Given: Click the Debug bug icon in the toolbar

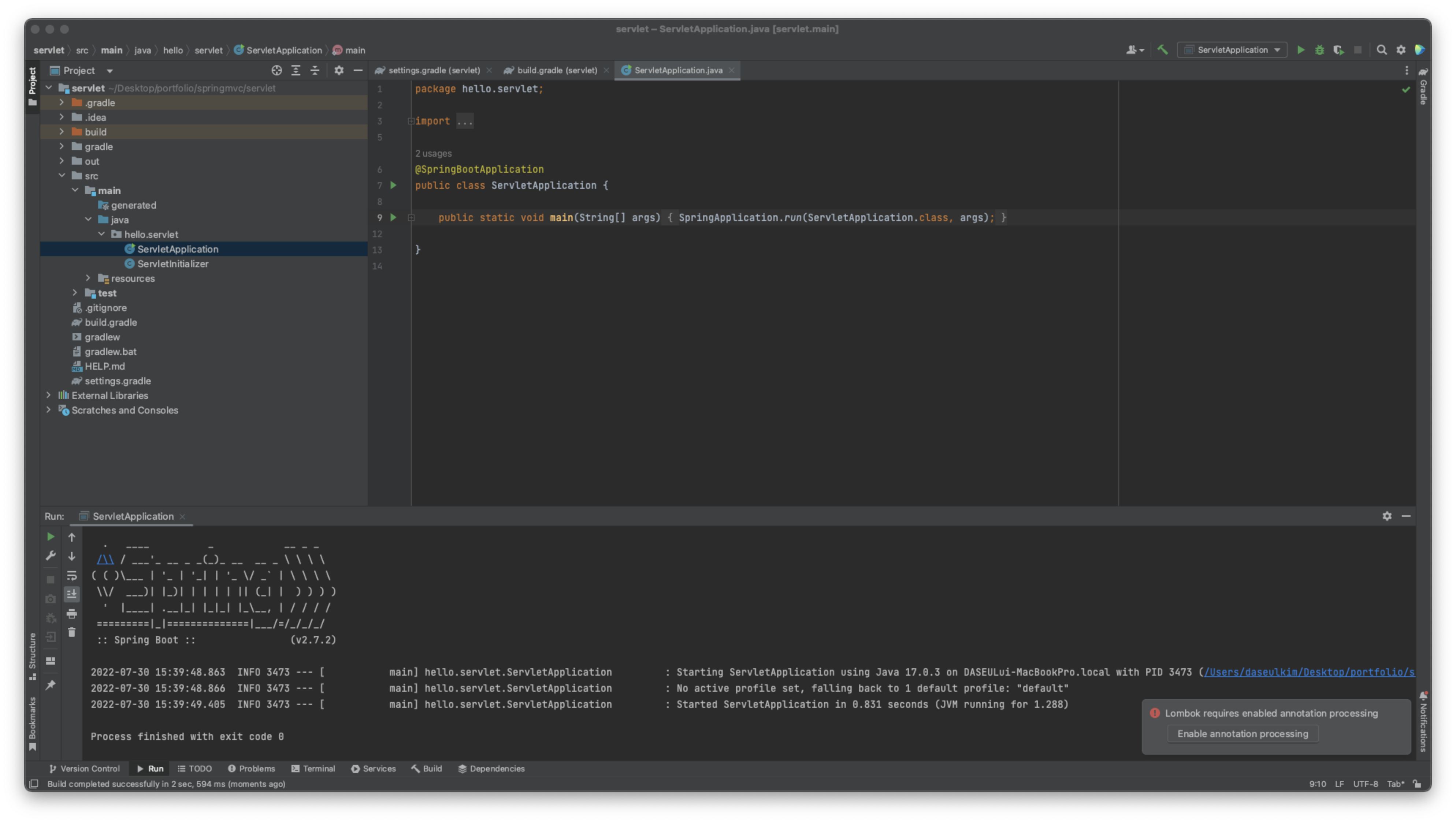Looking at the screenshot, I should (x=1319, y=50).
